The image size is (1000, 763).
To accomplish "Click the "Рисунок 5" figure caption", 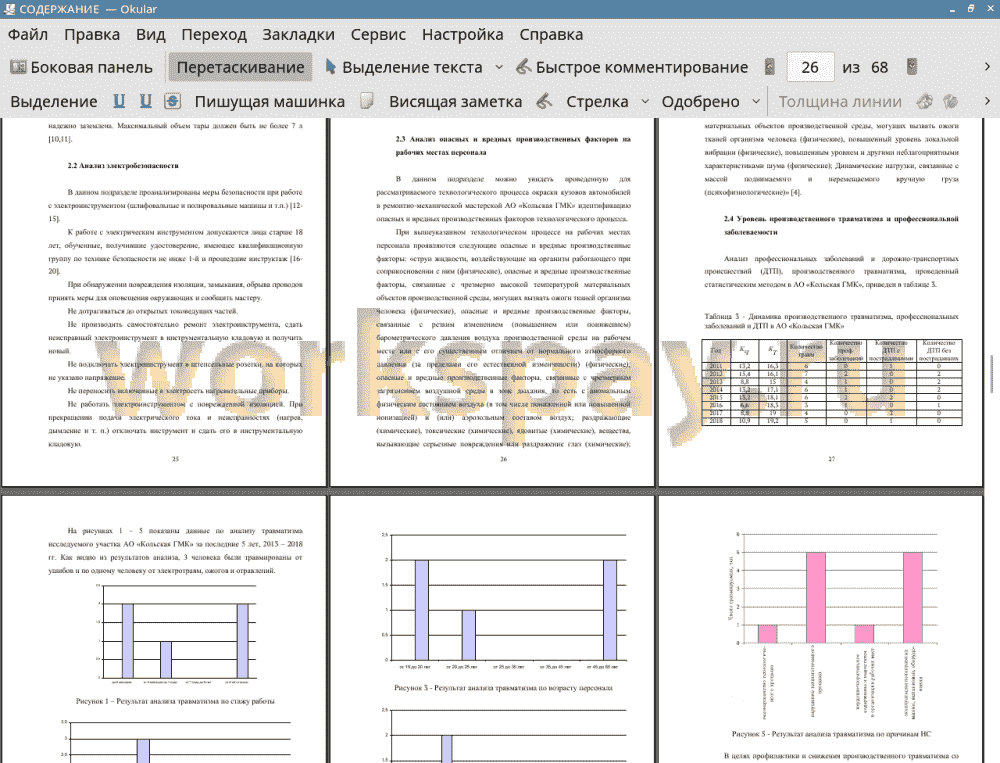I will tap(831, 734).
